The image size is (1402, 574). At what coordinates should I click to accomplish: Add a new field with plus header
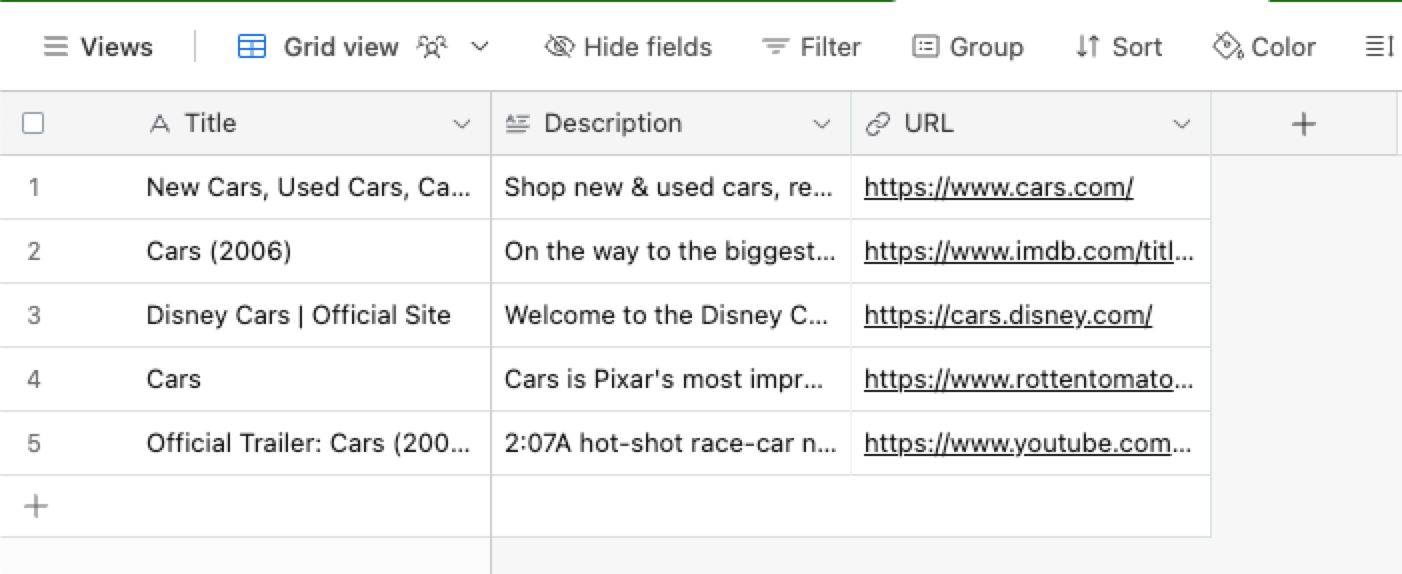[1303, 124]
